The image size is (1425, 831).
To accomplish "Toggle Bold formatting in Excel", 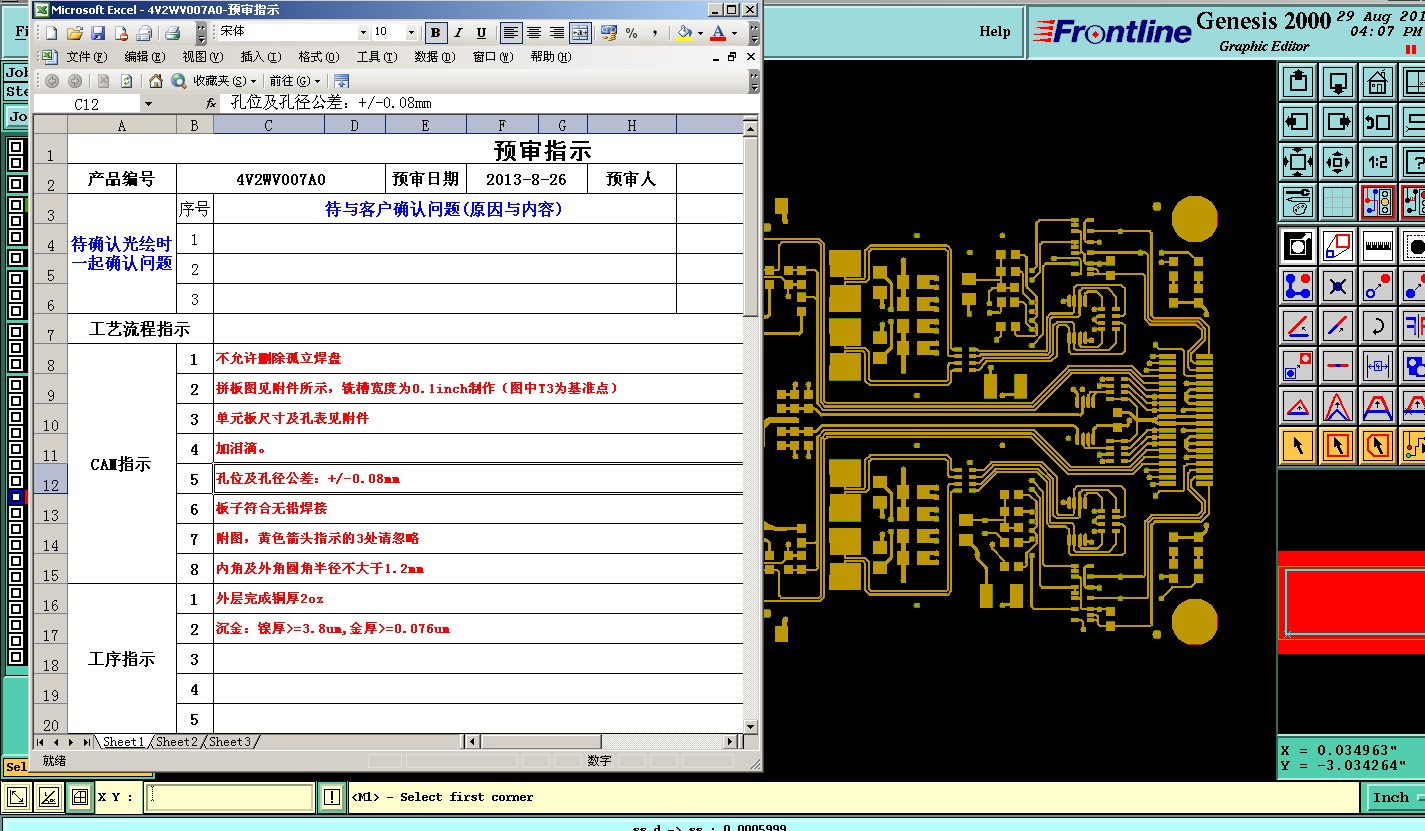I will tap(436, 33).
